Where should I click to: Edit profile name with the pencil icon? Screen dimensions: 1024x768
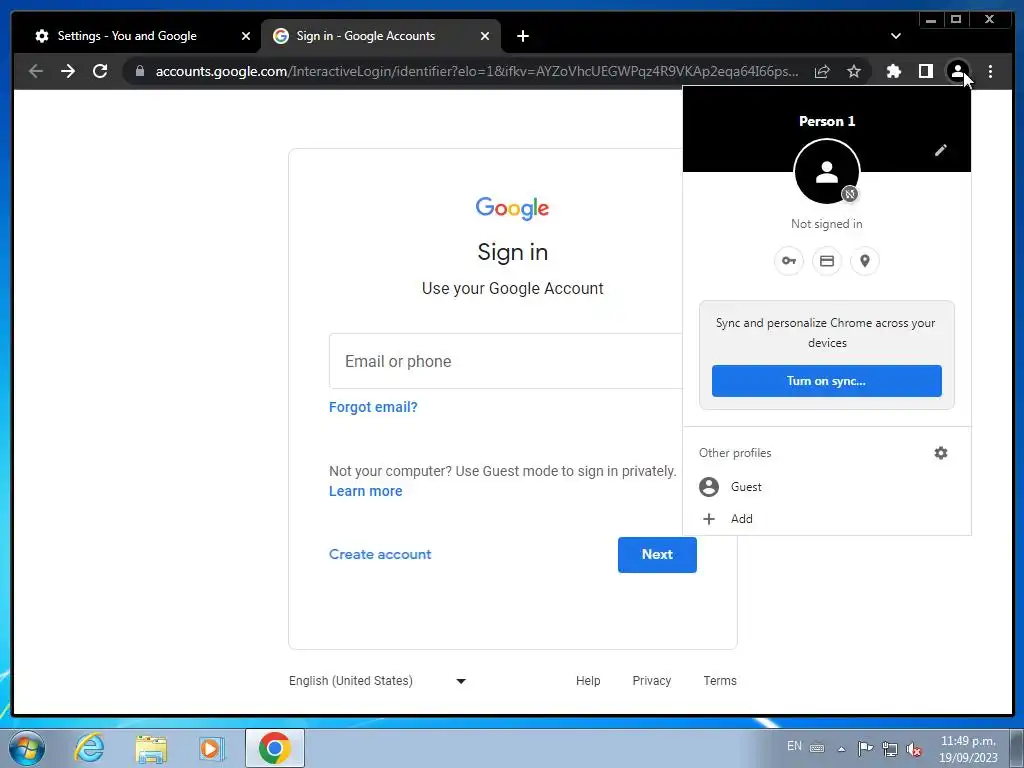[940, 150]
